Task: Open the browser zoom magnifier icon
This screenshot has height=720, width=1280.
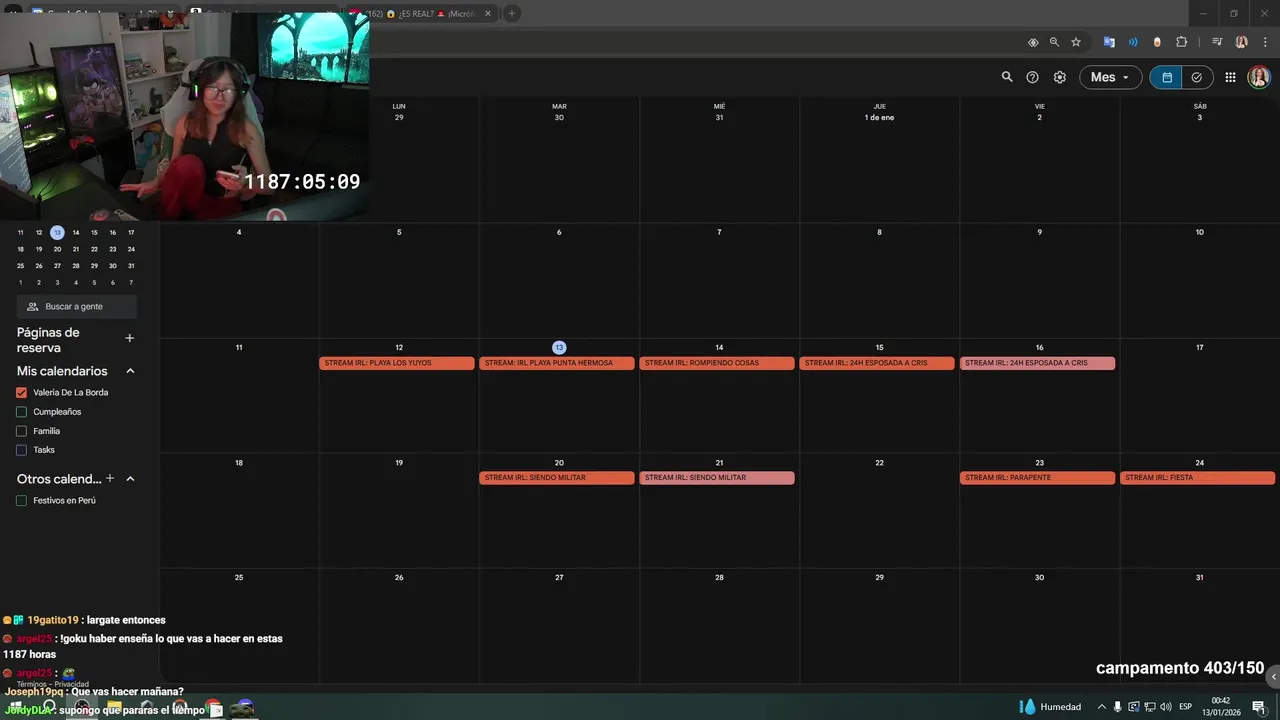Action: (x=1054, y=42)
